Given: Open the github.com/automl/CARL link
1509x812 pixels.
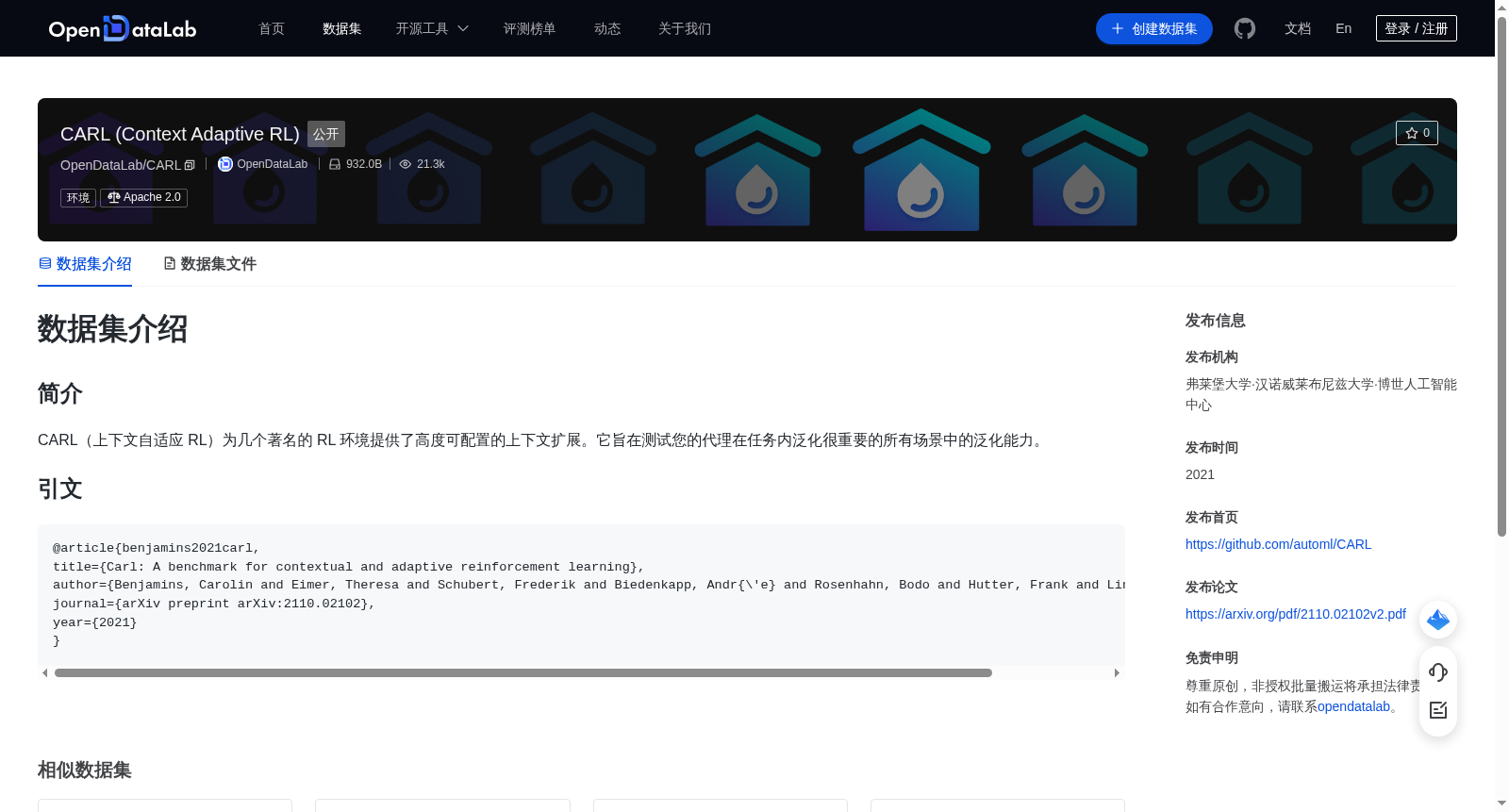Looking at the screenshot, I should click(x=1279, y=544).
